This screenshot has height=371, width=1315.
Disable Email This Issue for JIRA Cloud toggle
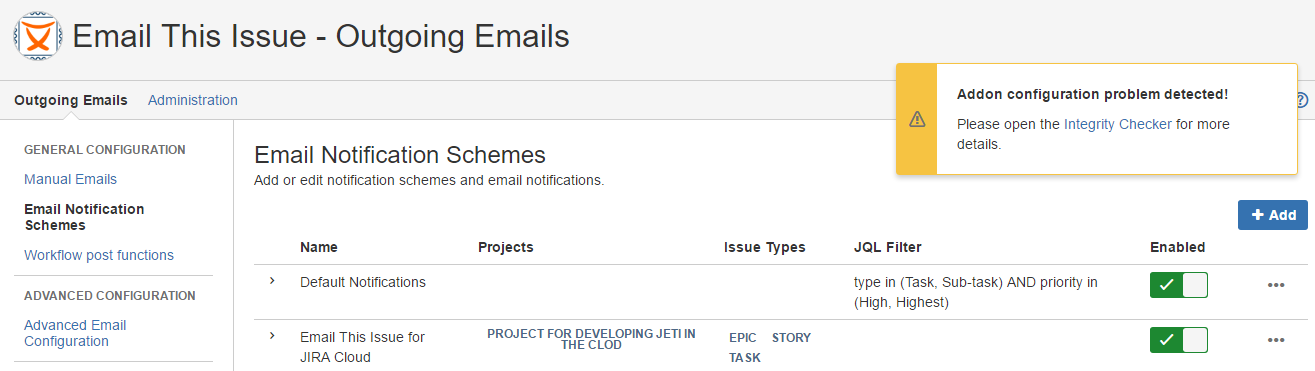[1179, 340]
